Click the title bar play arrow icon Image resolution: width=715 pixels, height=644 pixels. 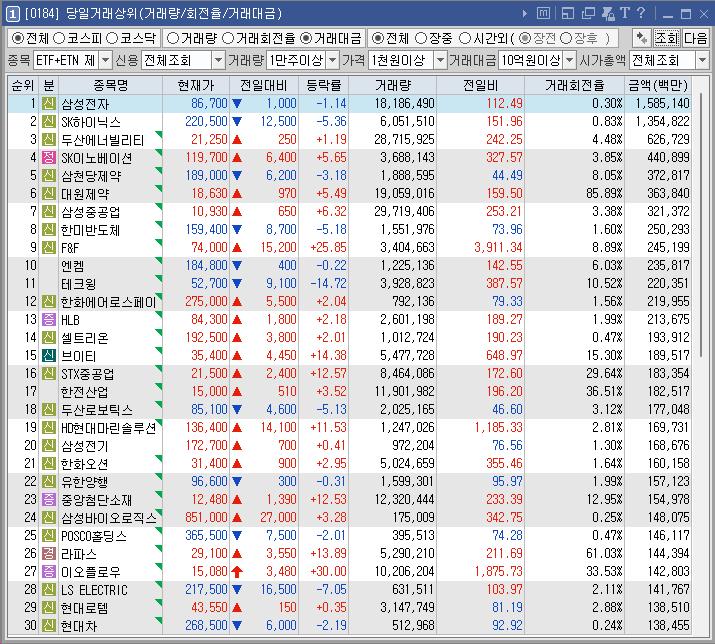[x=525, y=14]
